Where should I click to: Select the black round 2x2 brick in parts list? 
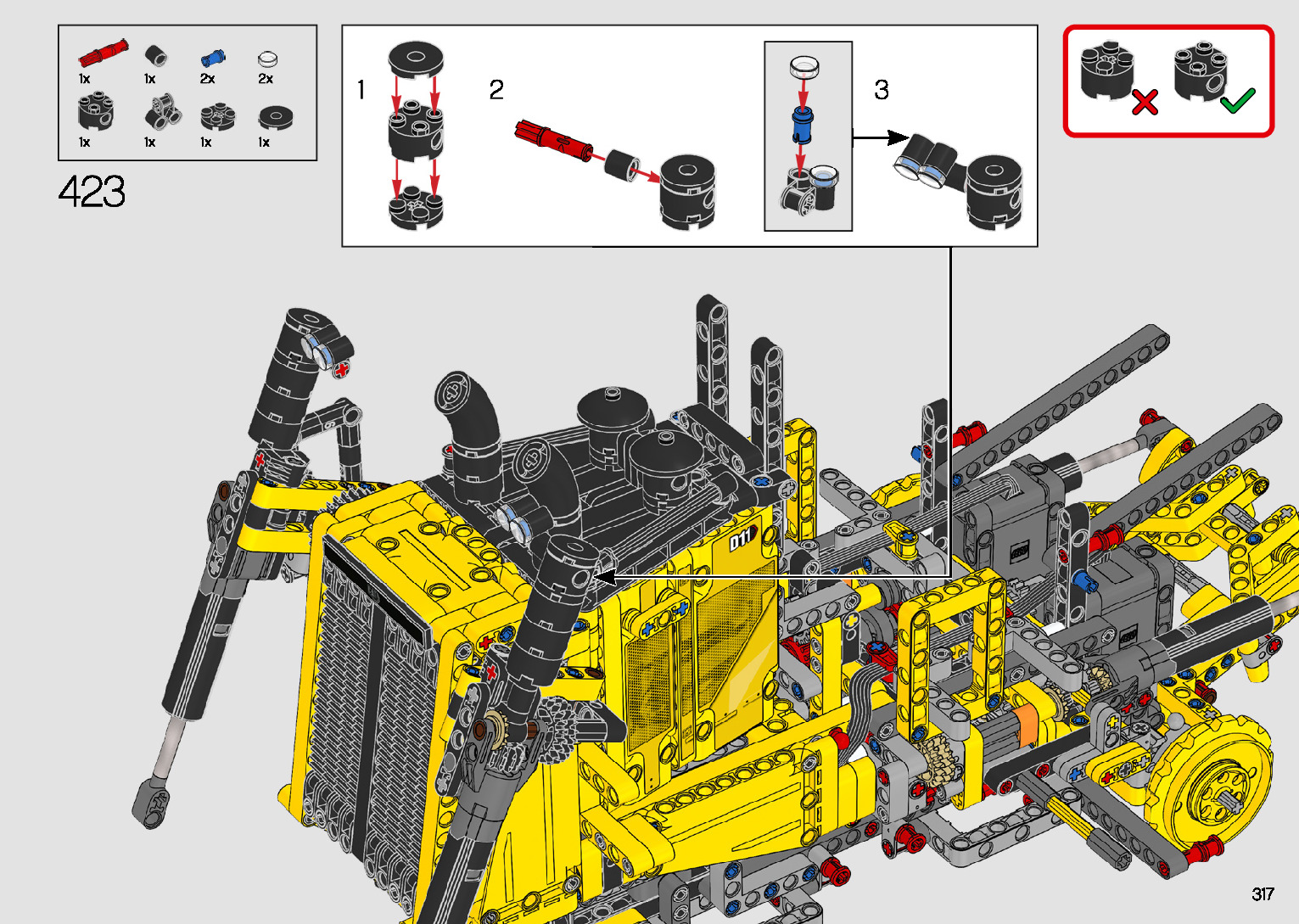[96, 113]
